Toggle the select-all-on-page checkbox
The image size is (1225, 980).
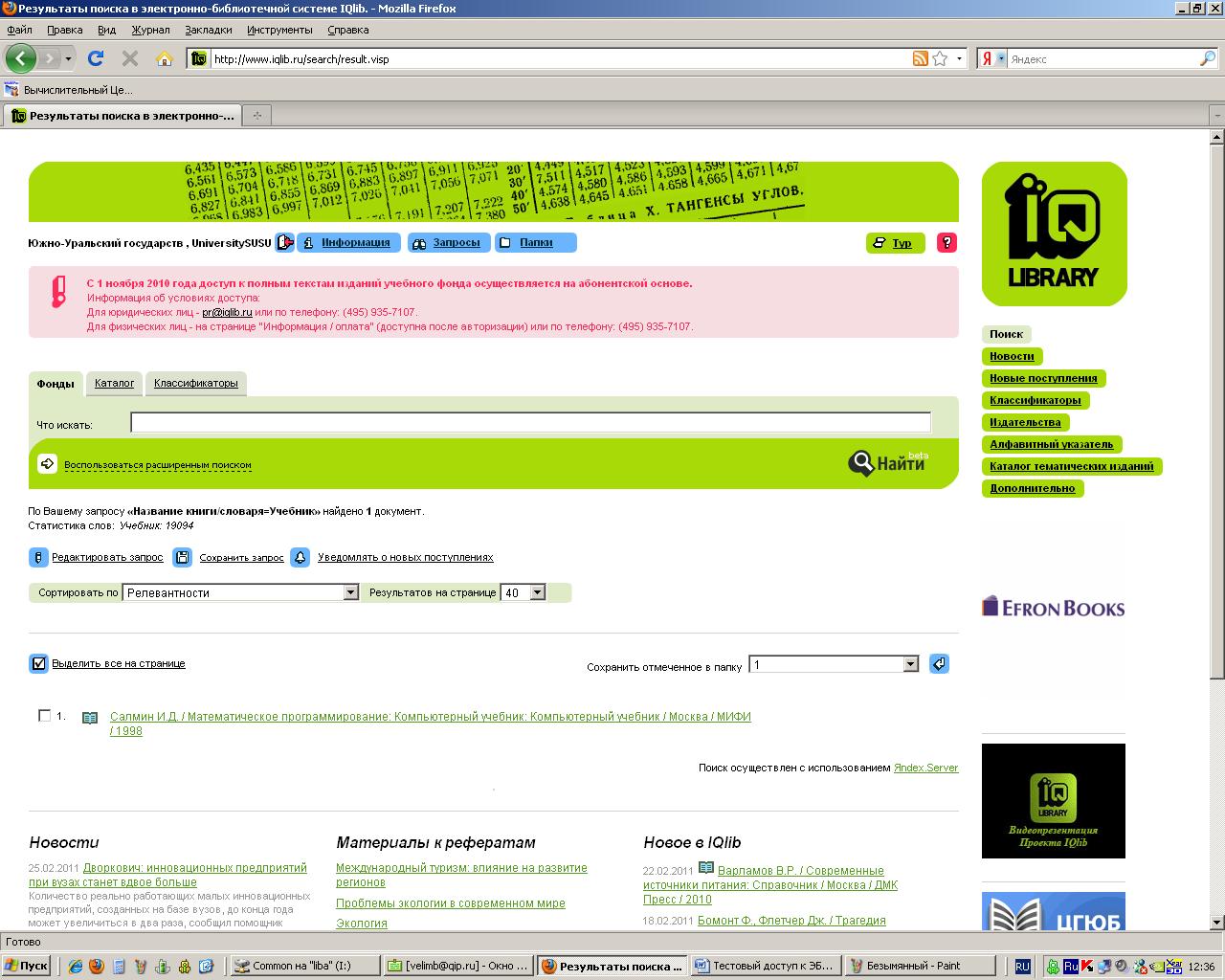coord(38,663)
